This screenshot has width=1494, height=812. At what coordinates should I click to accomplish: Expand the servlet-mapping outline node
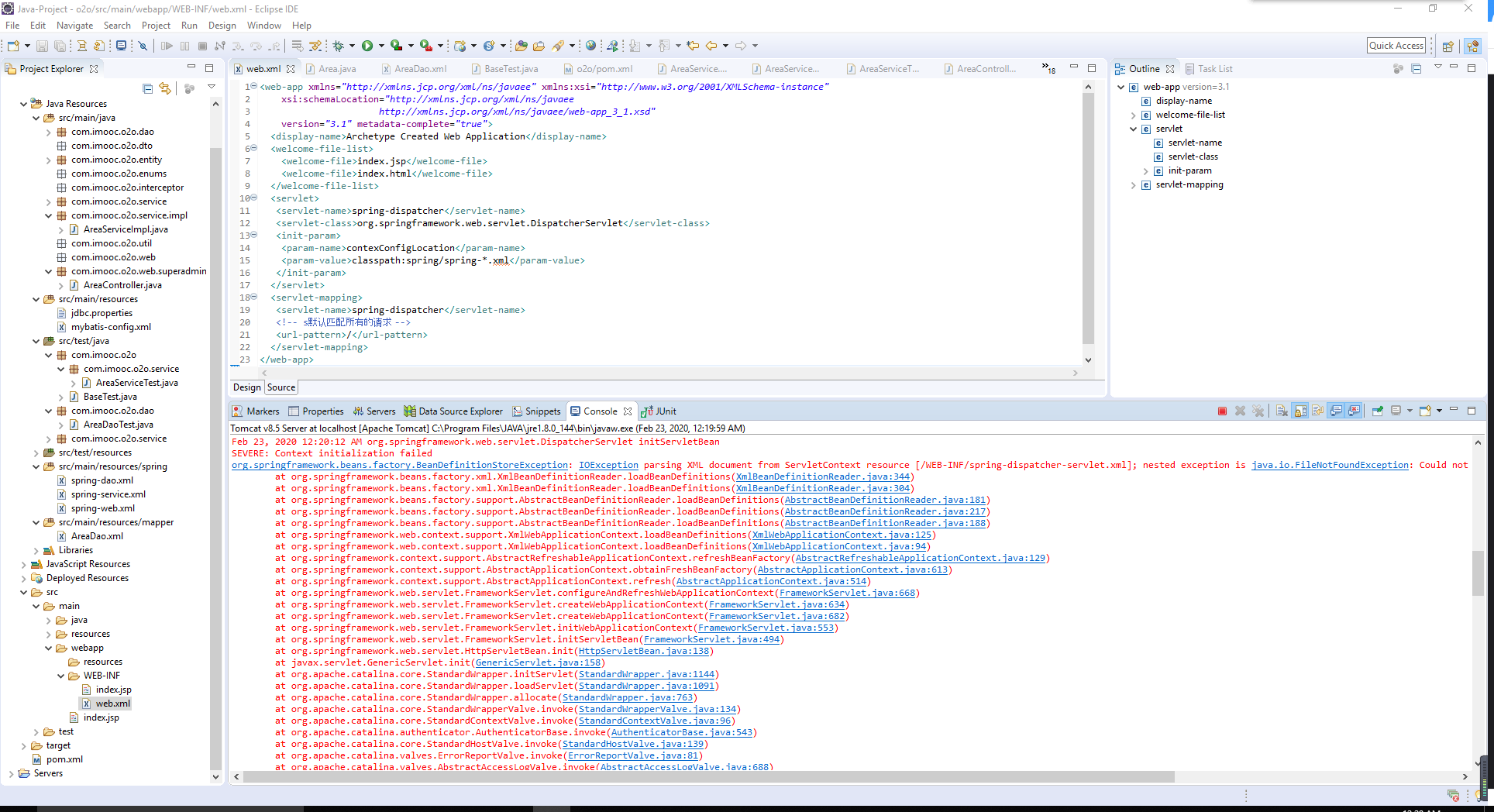click(x=1133, y=184)
